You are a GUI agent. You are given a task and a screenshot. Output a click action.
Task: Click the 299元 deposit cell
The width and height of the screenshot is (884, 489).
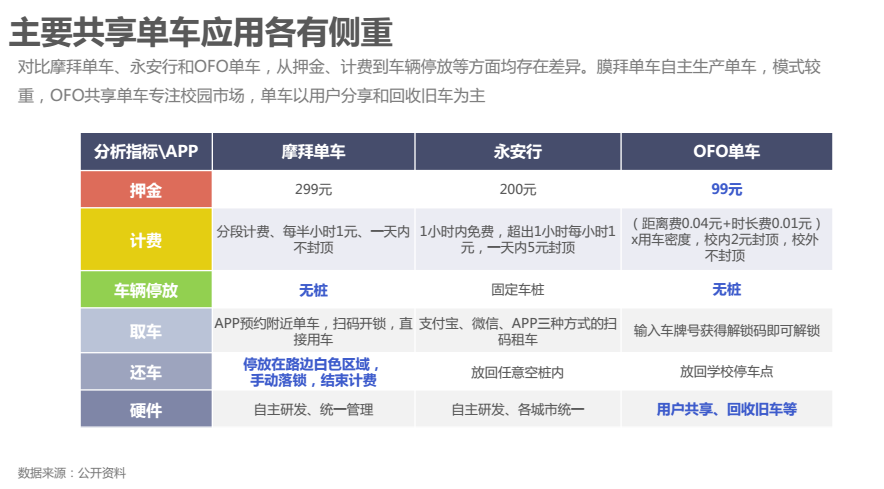(x=313, y=190)
